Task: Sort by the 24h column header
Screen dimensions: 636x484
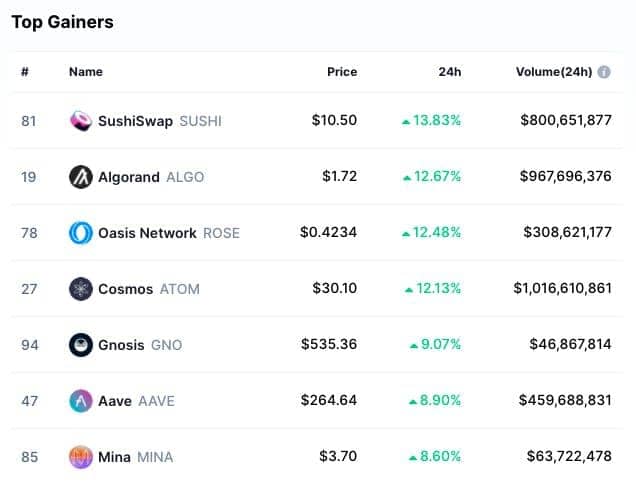Action: pos(449,72)
